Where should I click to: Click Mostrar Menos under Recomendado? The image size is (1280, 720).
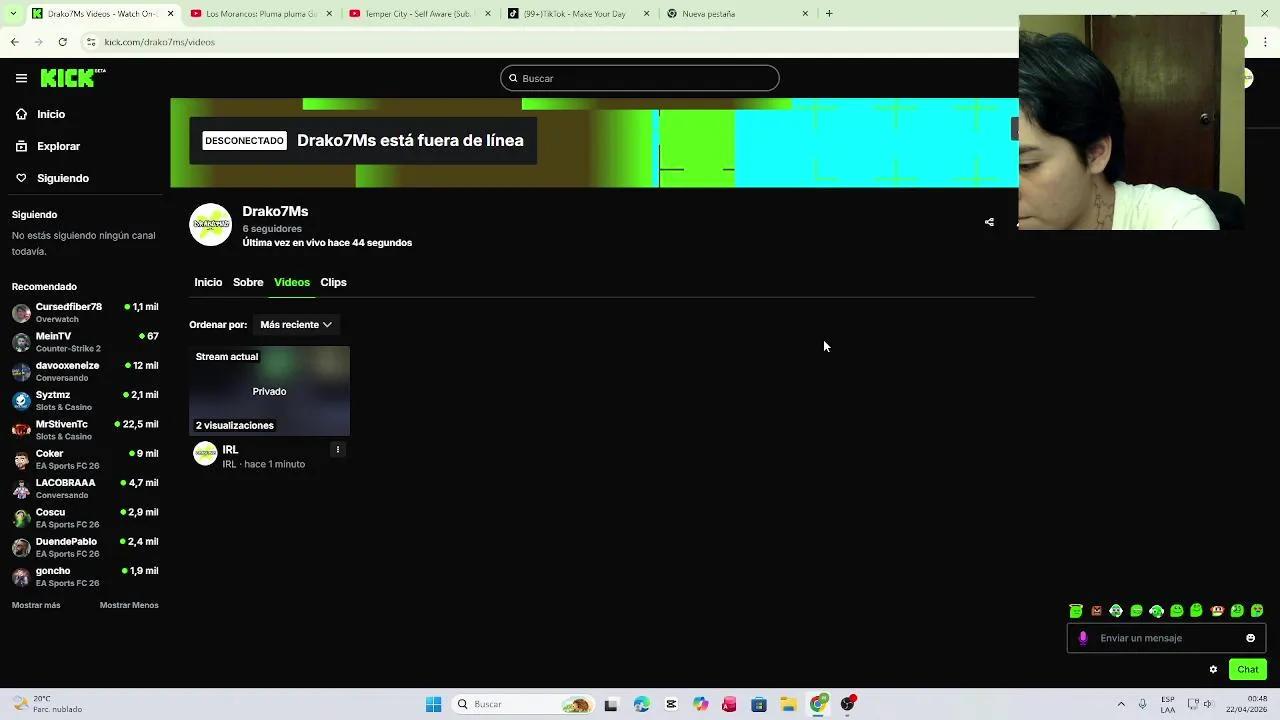pyautogui.click(x=129, y=605)
